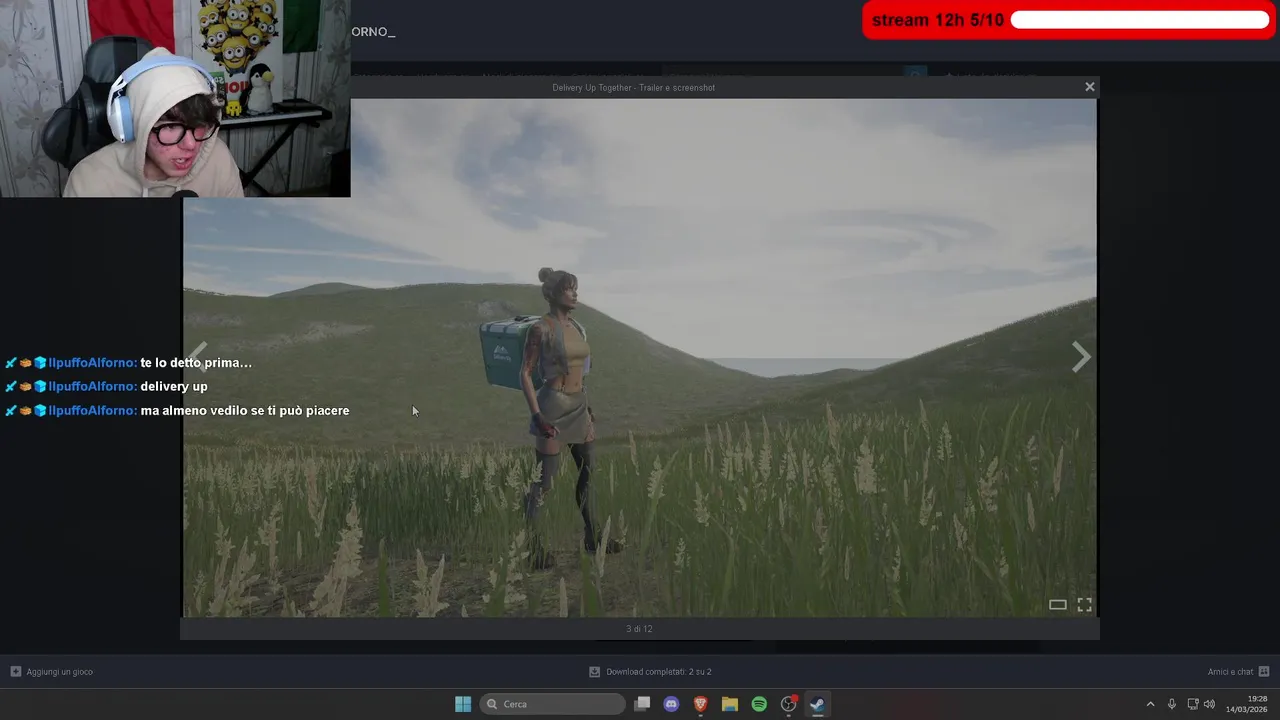Expand hidden system tray icons chevron

[x=1150, y=704]
